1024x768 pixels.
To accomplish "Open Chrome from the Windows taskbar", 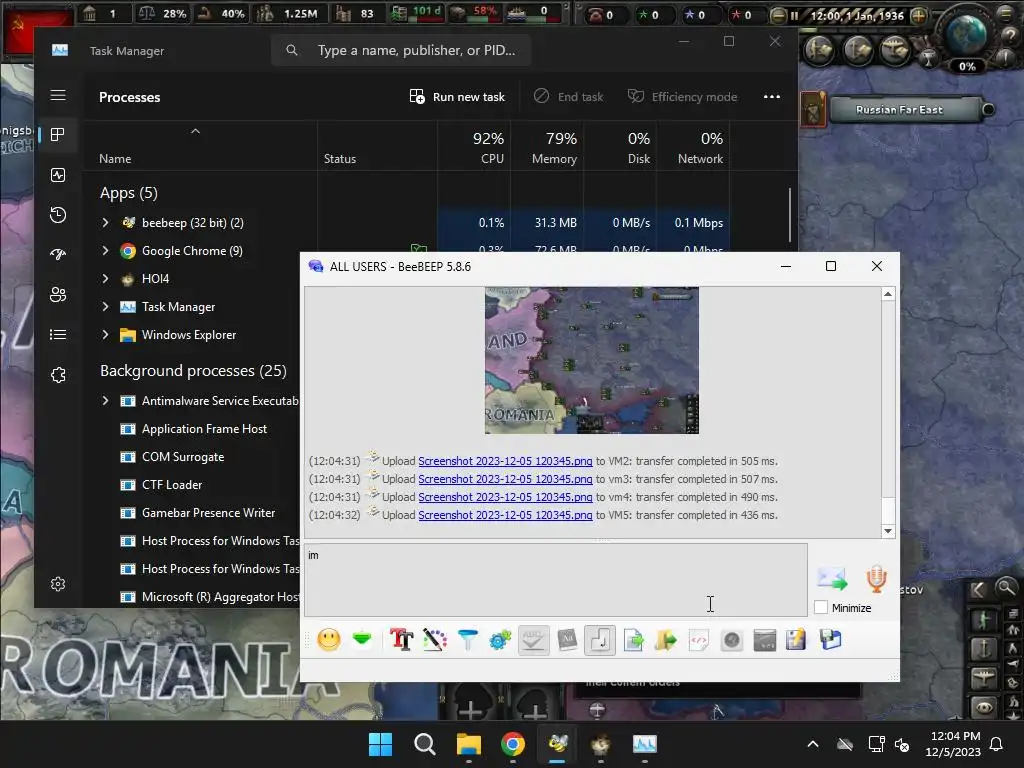I will 513,744.
